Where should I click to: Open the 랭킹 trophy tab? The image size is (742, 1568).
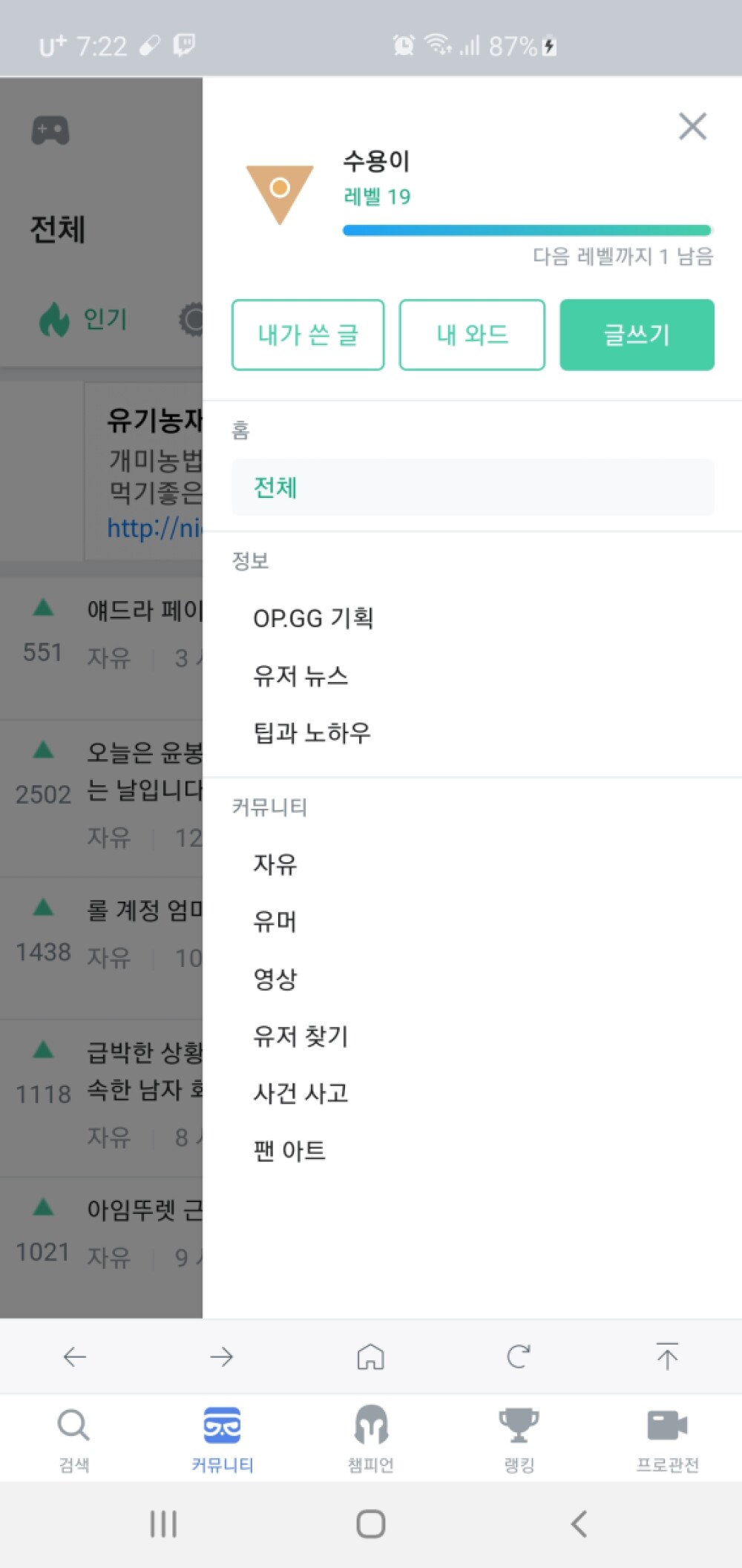coord(519,1439)
